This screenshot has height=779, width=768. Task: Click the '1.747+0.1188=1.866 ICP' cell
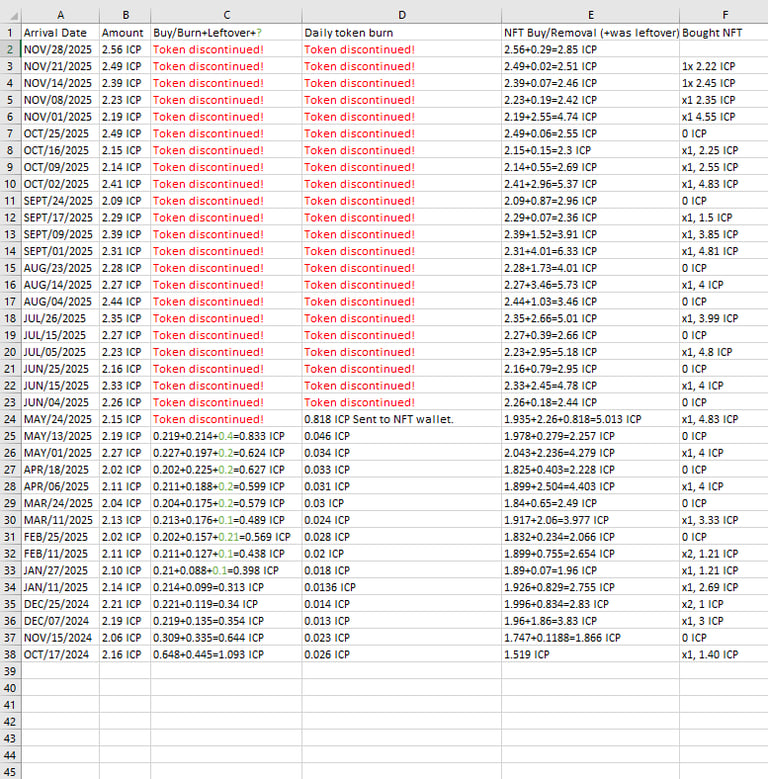point(590,637)
